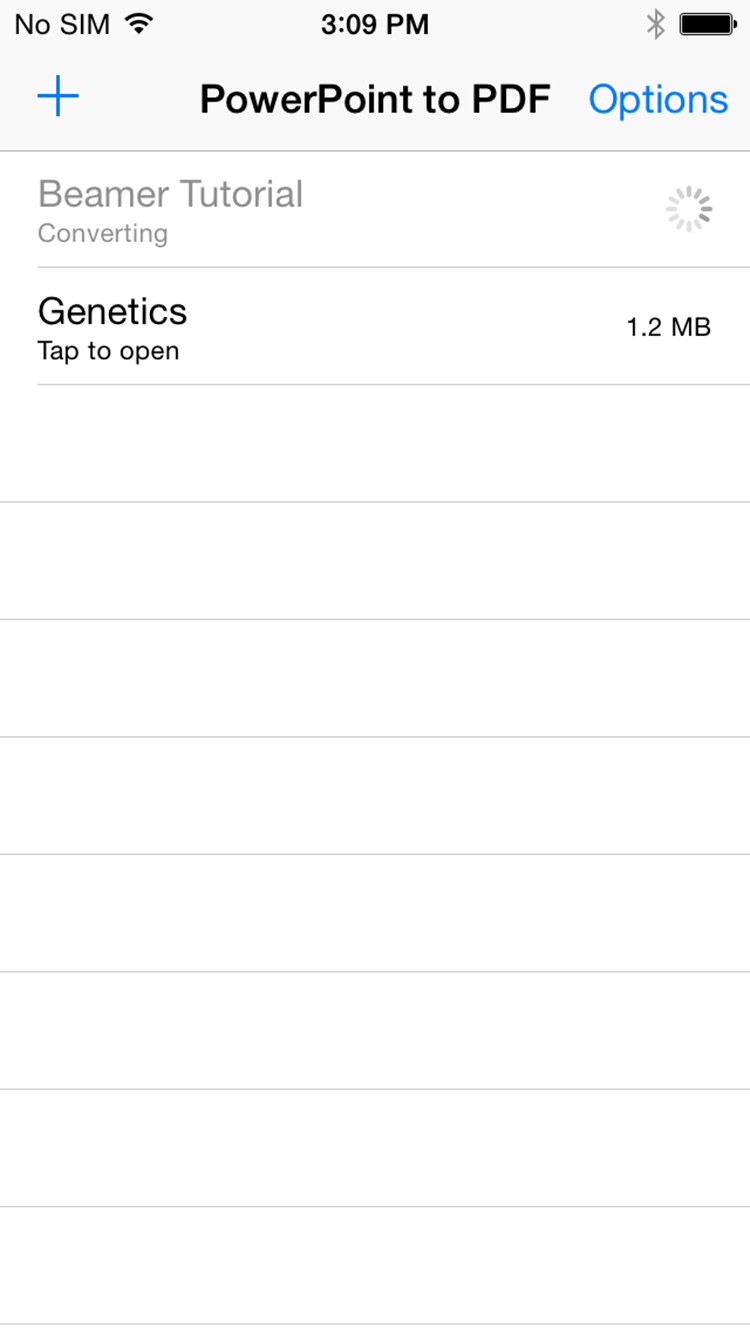Select the Beamer Tutorial item
Image resolution: width=750 pixels, height=1334 pixels.
click(170, 194)
